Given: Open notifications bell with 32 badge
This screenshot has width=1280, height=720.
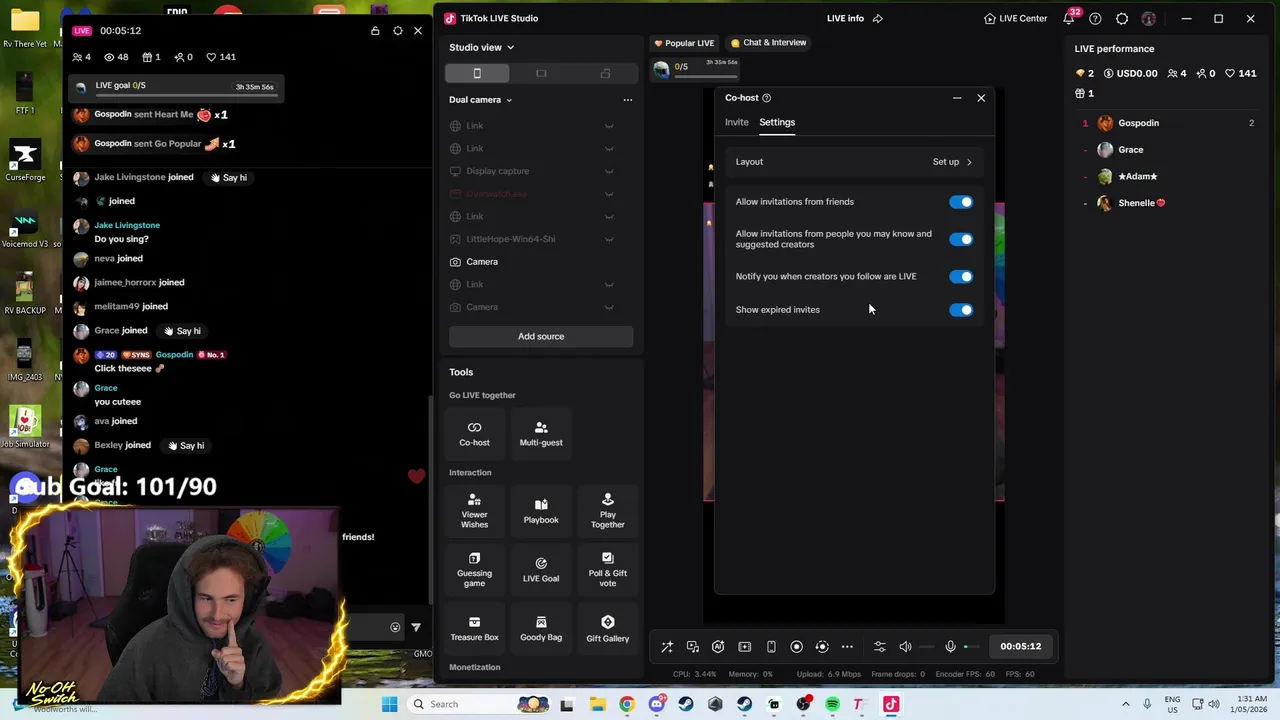Looking at the screenshot, I should pos(1071,17).
